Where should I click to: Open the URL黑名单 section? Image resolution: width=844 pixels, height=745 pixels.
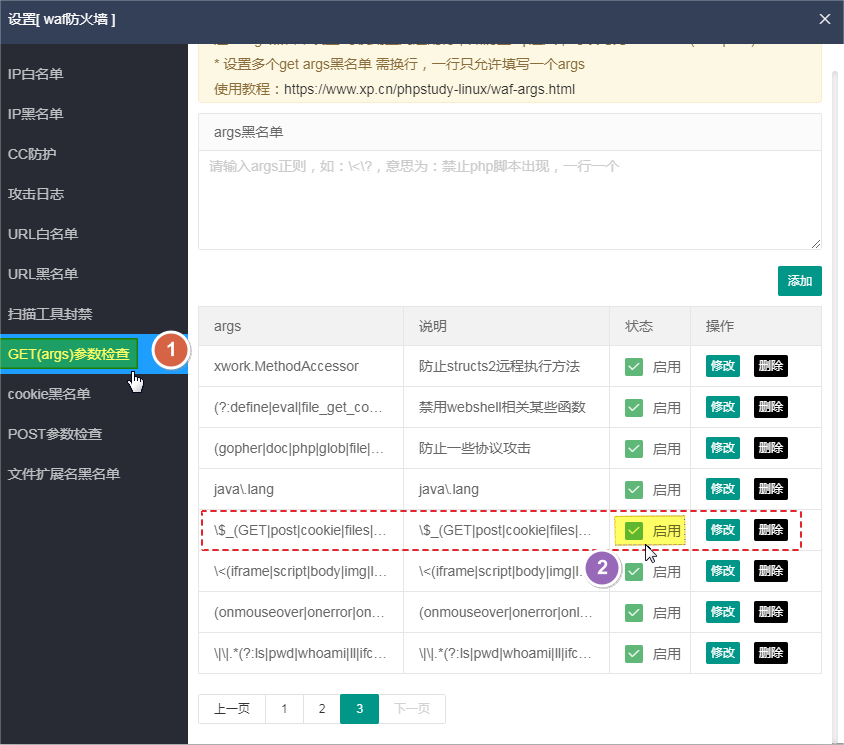(43, 274)
